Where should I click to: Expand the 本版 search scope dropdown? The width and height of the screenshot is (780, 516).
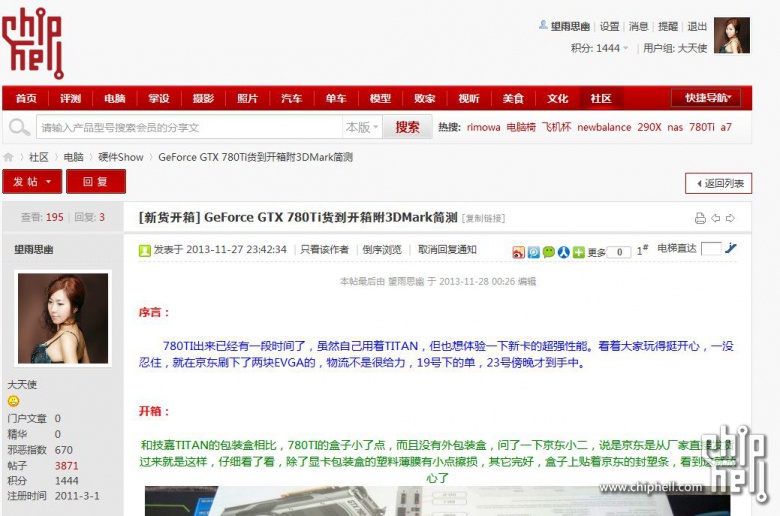tap(362, 127)
